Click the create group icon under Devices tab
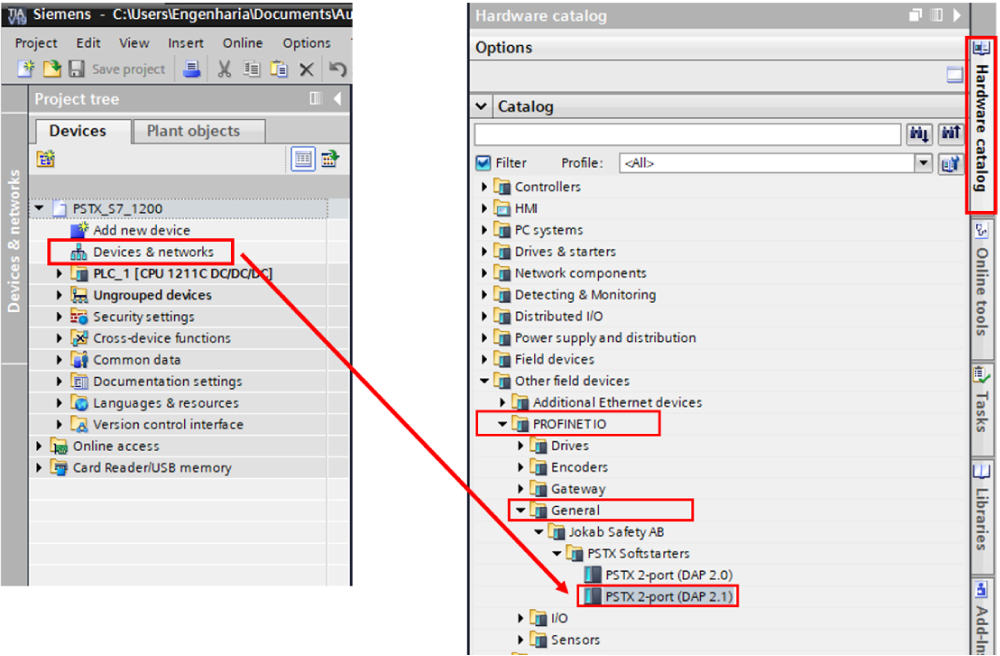 tap(45, 159)
